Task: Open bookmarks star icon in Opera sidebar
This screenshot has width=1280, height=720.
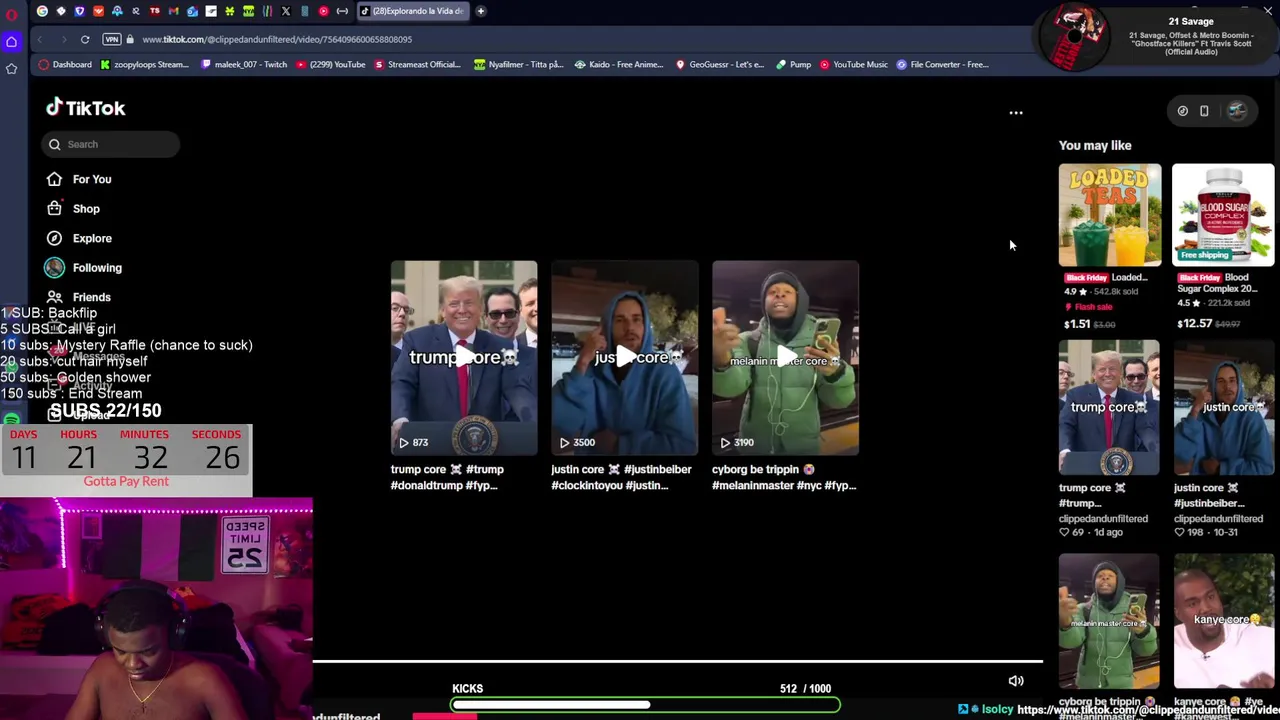Action: tap(12, 68)
